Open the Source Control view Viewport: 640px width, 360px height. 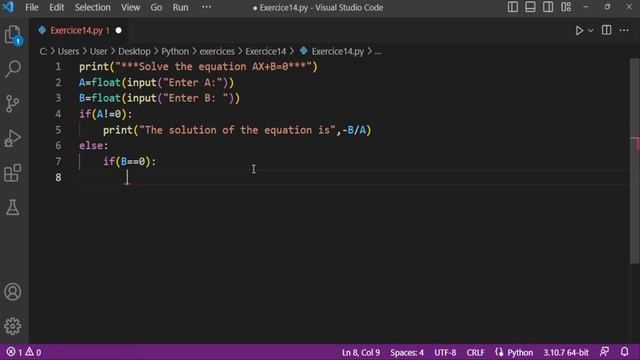pyautogui.click(x=13, y=103)
